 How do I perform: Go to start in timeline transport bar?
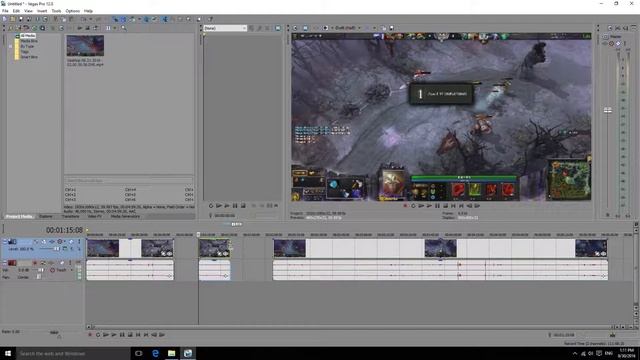[138, 335]
